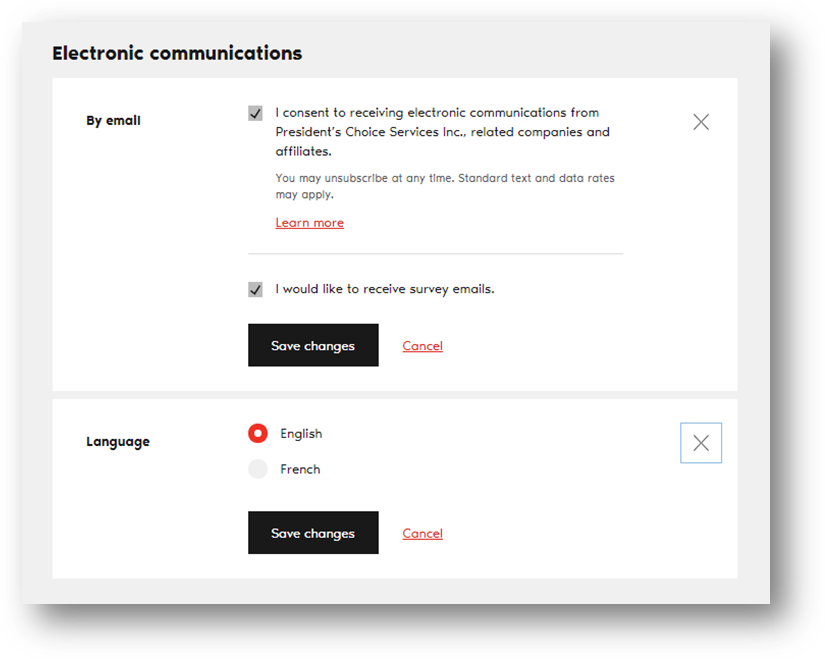Uncheck the electronic communications consent checkbox
Image resolution: width=825 pixels, height=659 pixels.
(x=256, y=112)
